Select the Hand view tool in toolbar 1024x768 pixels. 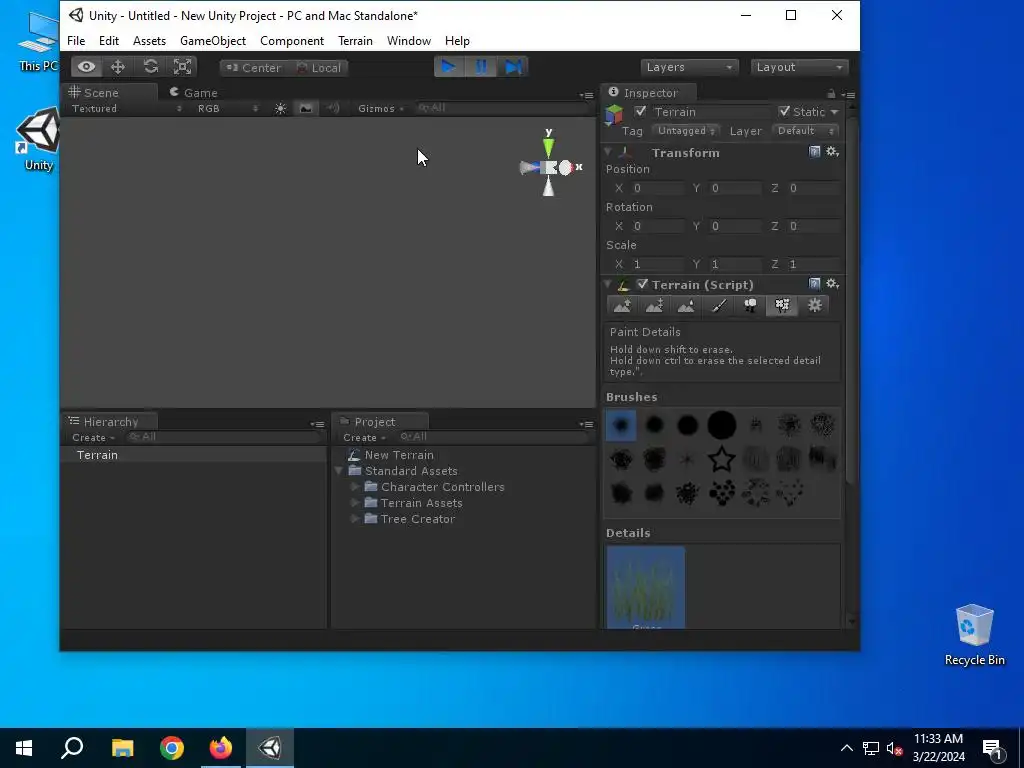pyautogui.click(x=86, y=67)
